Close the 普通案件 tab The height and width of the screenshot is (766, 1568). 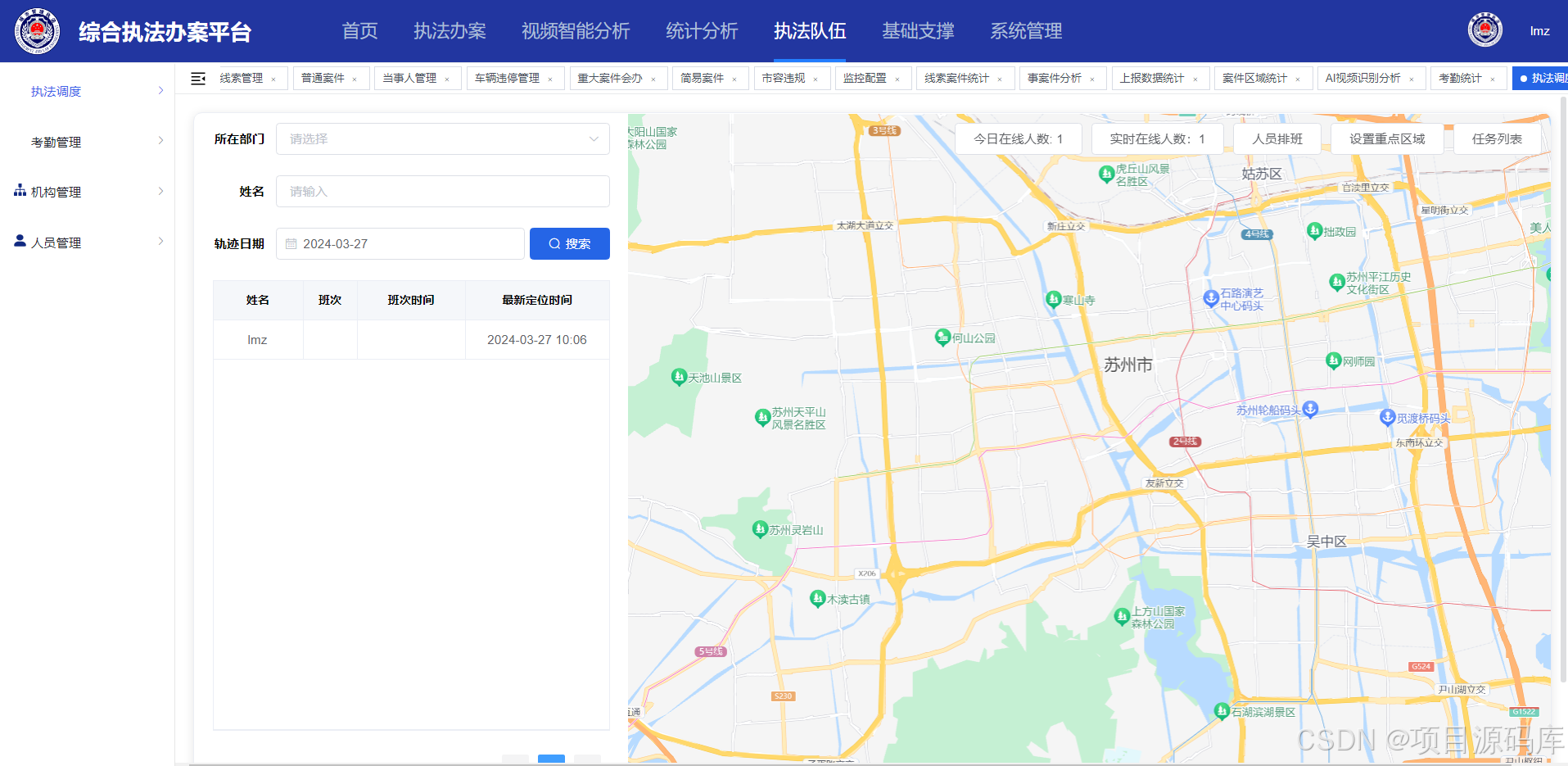355,79
